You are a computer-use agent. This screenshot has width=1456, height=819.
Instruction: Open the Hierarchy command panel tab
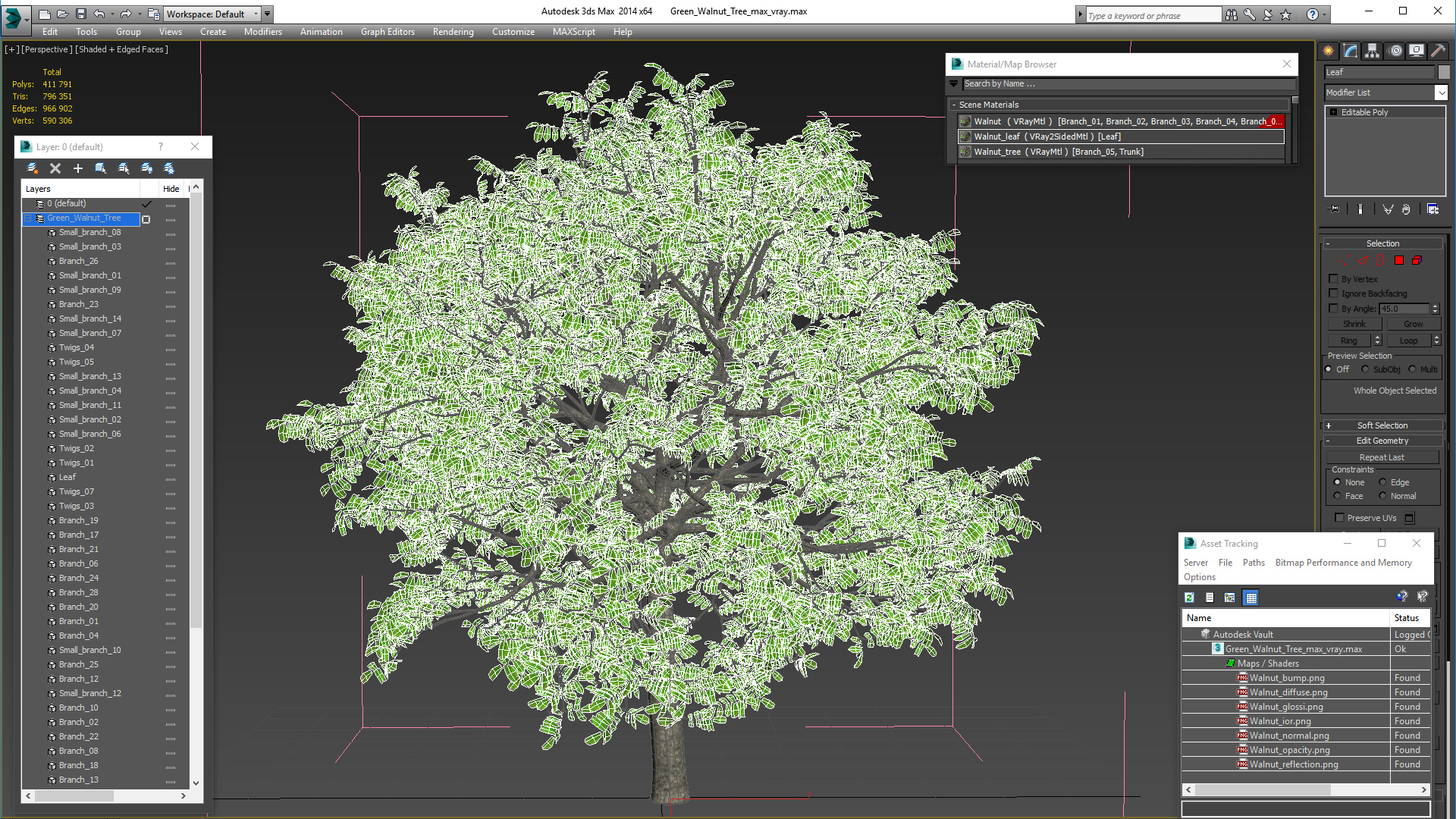[1372, 51]
